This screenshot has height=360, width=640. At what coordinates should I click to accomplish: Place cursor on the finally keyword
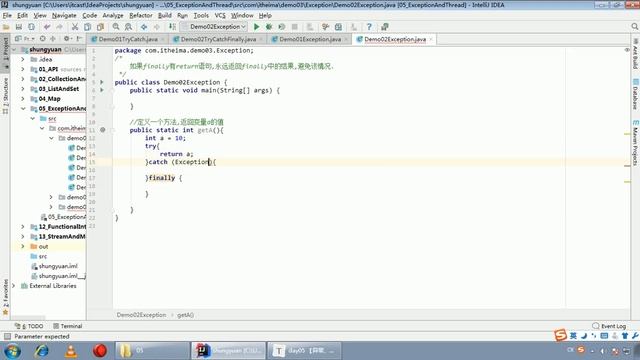tap(162, 178)
